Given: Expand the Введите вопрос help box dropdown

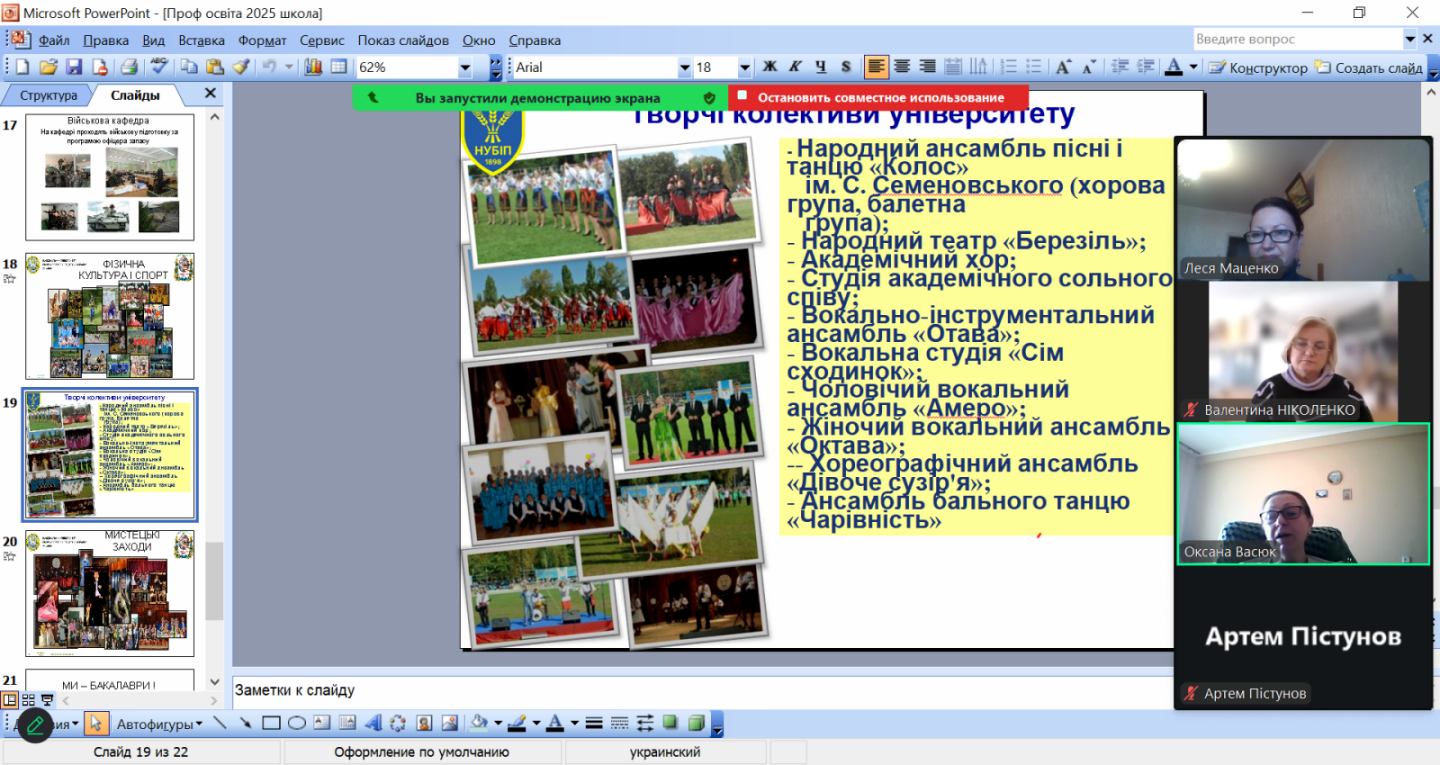Looking at the screenshot, I should (1411, 39).
